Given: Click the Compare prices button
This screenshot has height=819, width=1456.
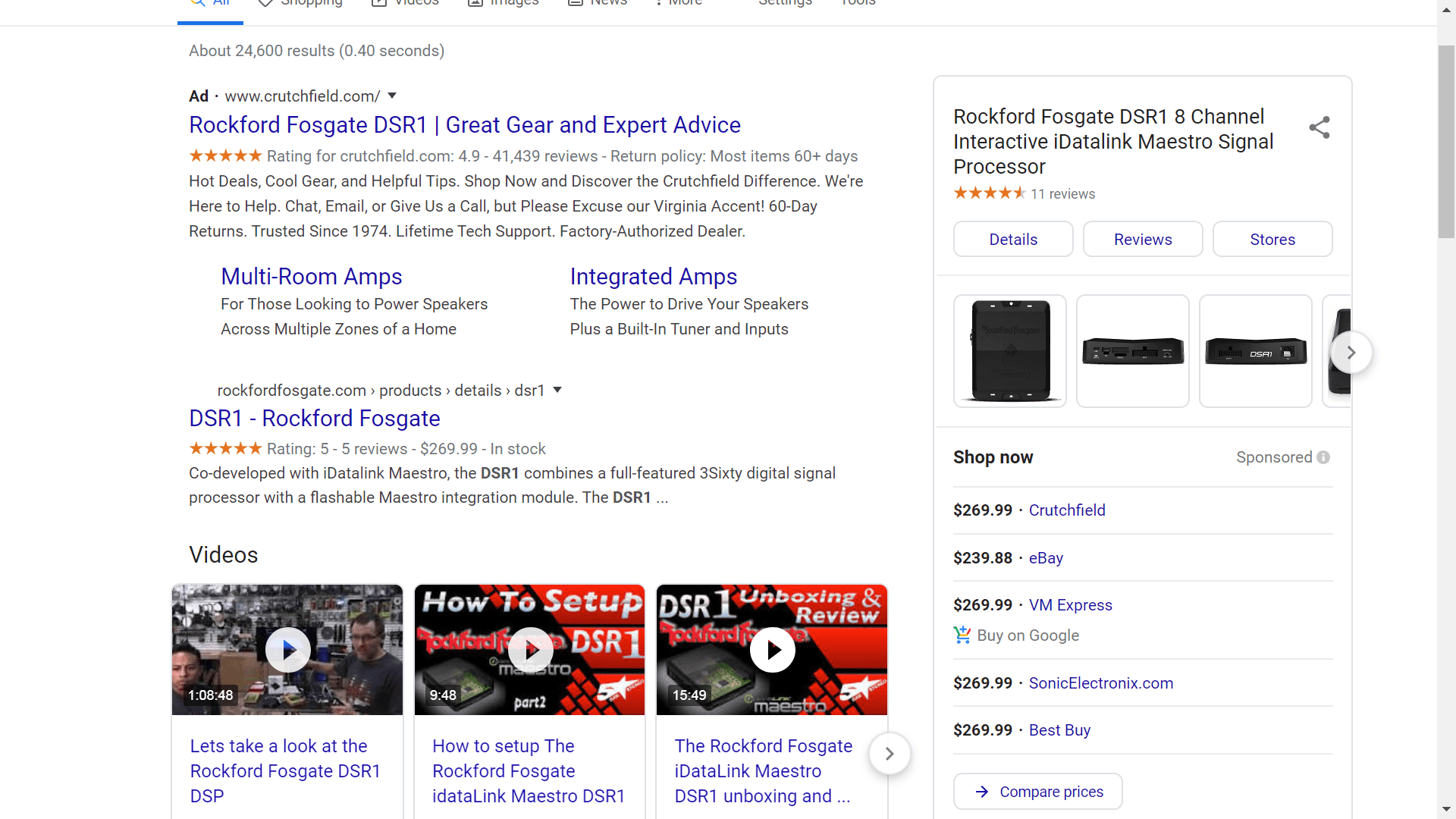Looking at the screenshot, I should coord(1038,792).
